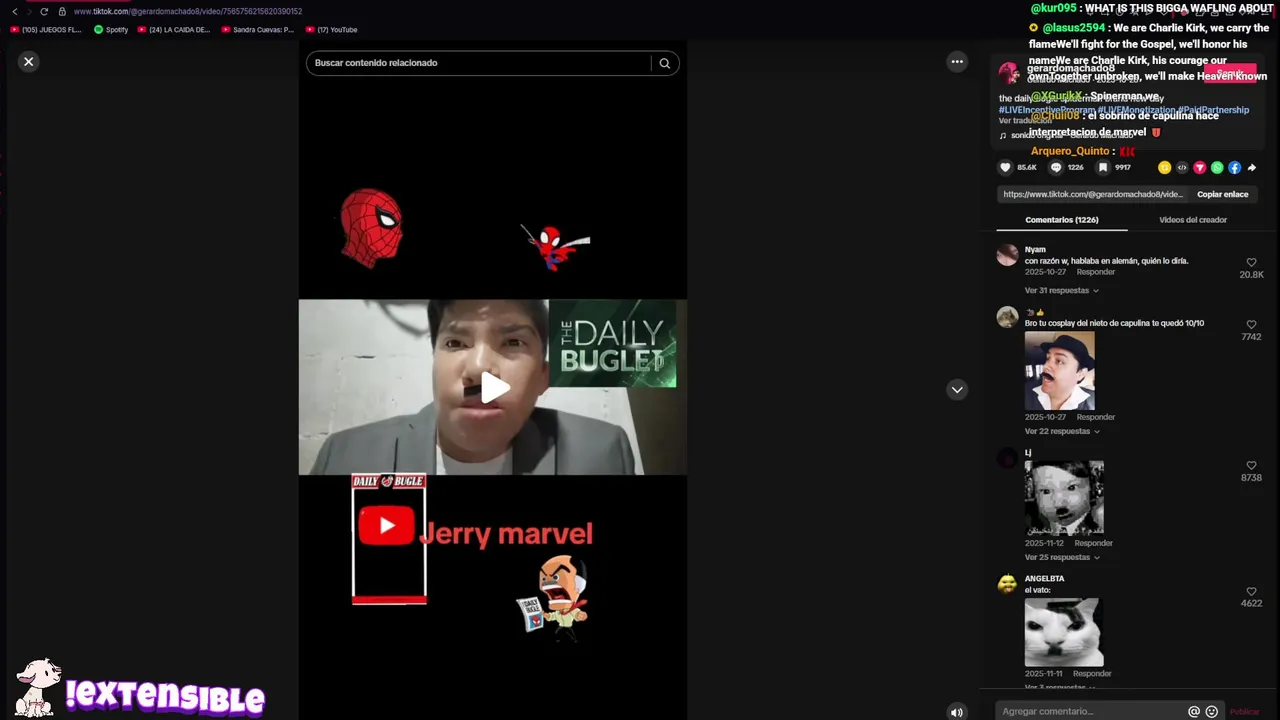Focus the 'Agregar comentario...' input

click(x=1092, y=712)
